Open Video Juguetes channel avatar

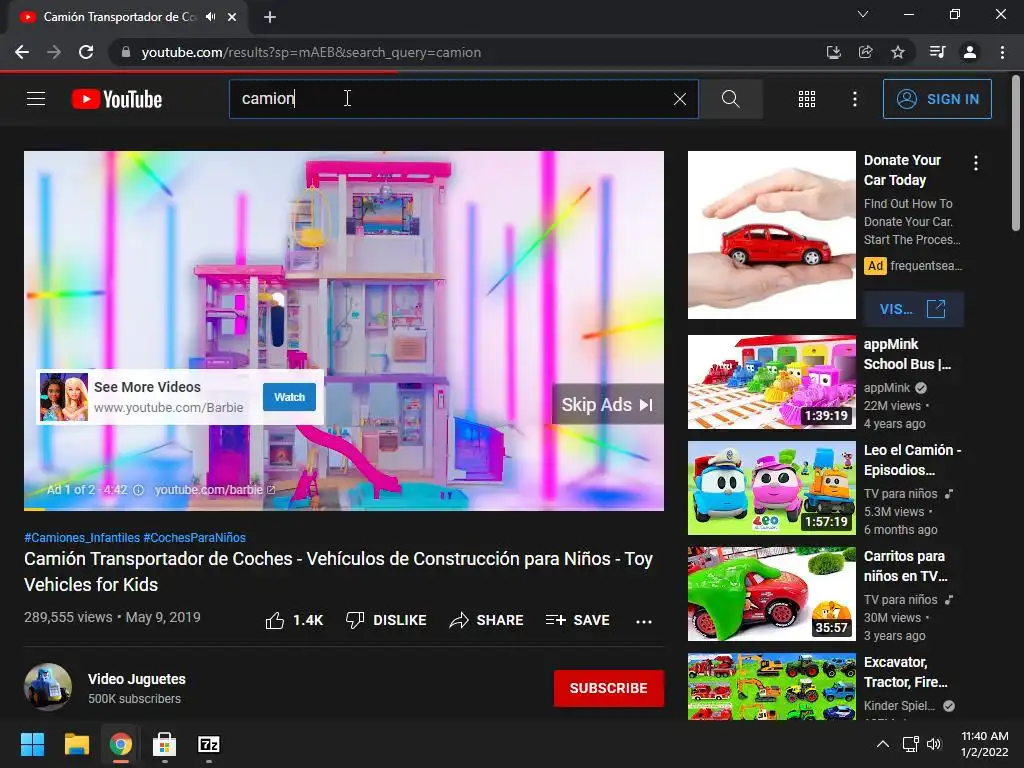48,687
